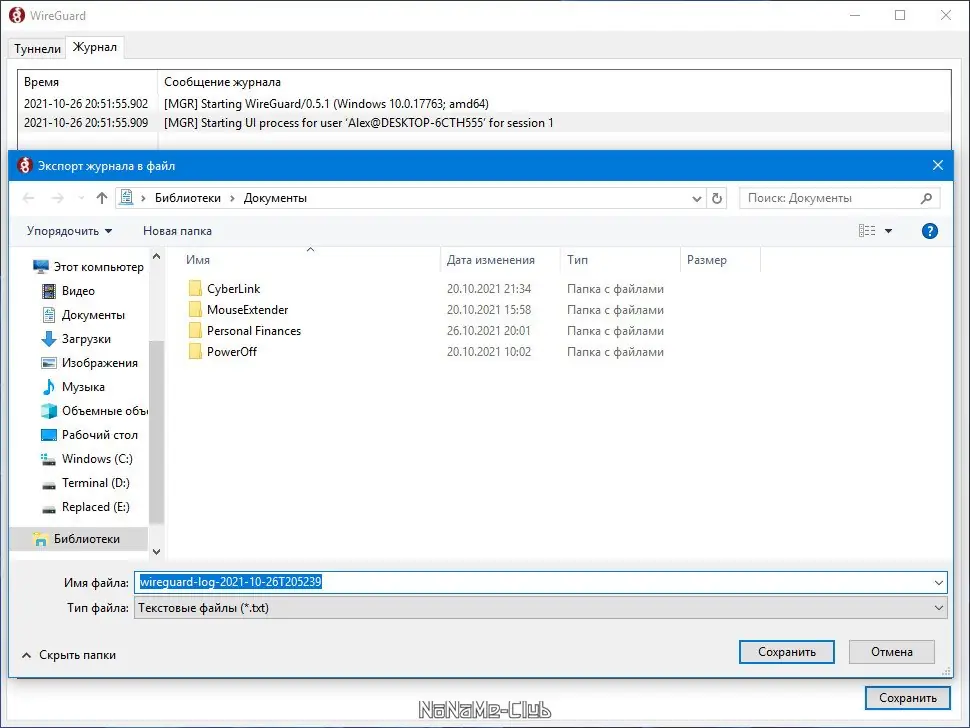The width and height of the screenshot is (970, 728).
Task: Open the Упорядочить menu
Action: click(x=69, y=231)
